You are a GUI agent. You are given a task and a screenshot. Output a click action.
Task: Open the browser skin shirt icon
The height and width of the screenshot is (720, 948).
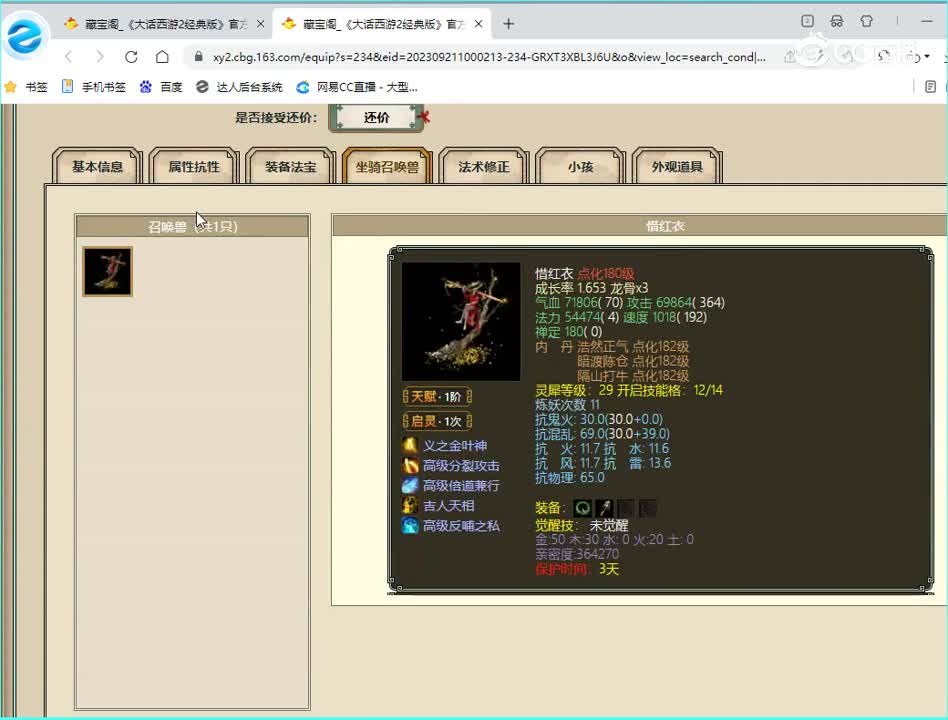(x=866, y=21)
